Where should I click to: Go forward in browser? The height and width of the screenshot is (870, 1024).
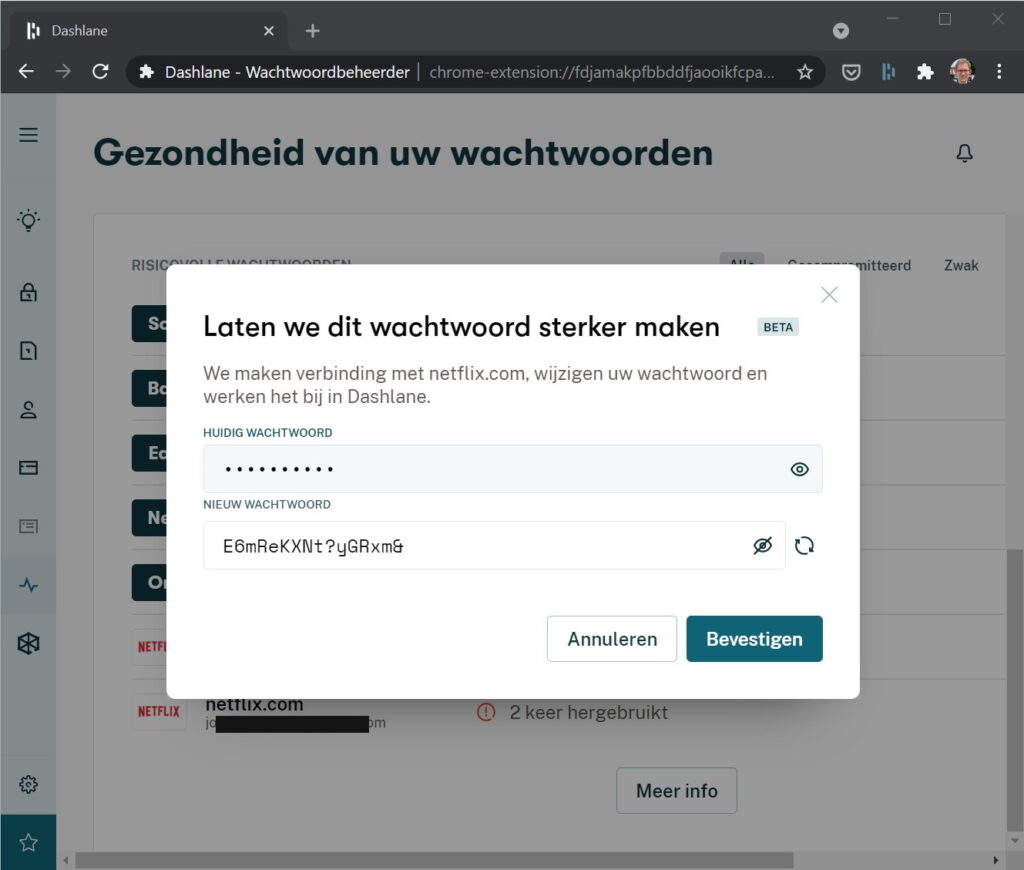[x=63, y=71]
